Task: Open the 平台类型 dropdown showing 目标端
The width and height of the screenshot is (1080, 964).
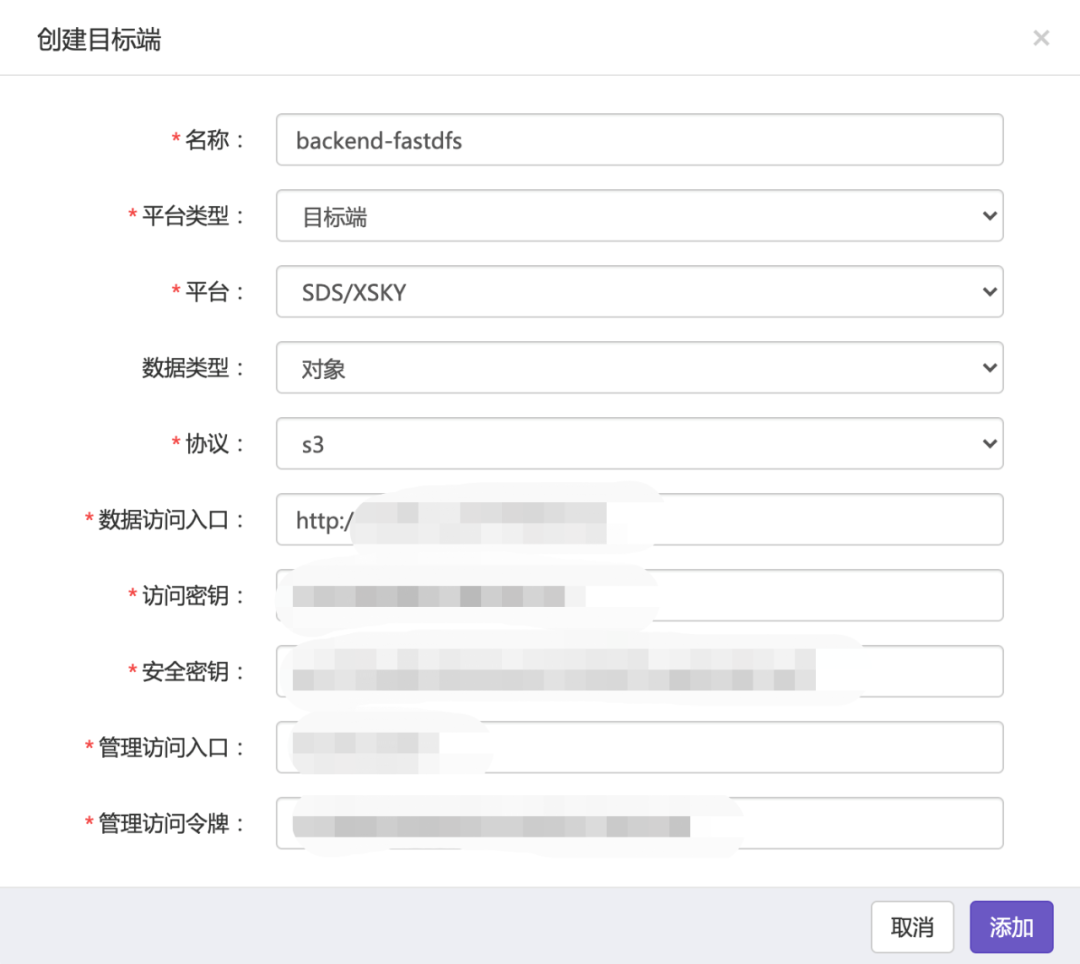Action: click(x=639, y=216)
